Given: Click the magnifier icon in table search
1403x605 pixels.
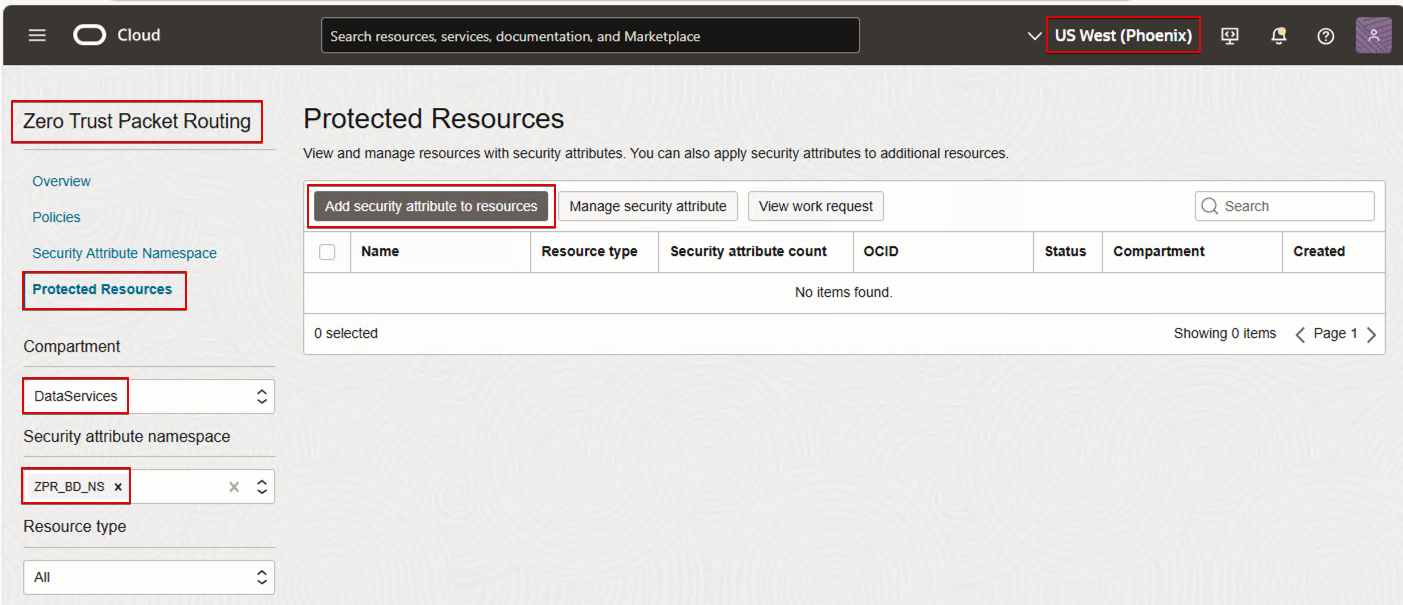Looking at the screenshot, I should [x=1210, y=206].
